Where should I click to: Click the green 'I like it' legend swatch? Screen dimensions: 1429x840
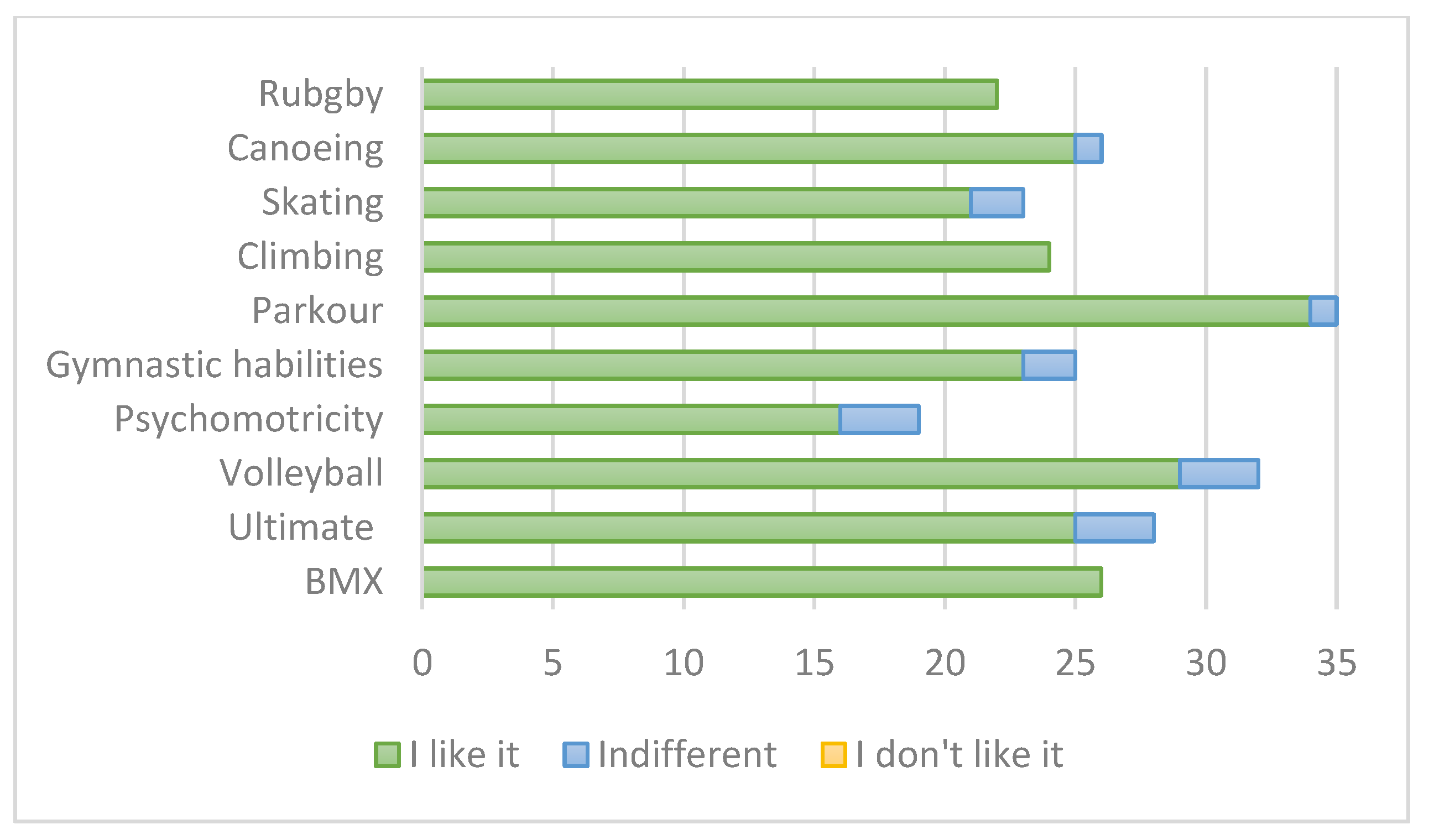tap(388, 755)
